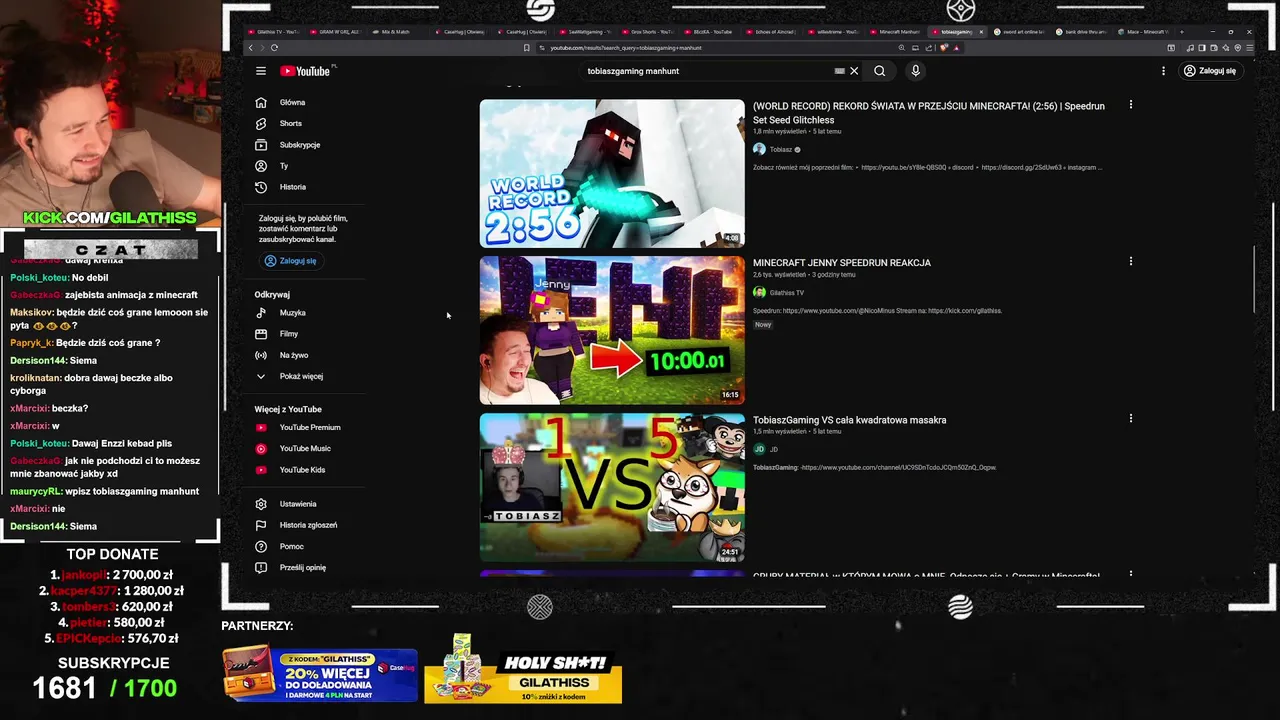The image size is (1280, 720).
Task: Reload the page with browser refresh icon
Action: pos(274,48)
